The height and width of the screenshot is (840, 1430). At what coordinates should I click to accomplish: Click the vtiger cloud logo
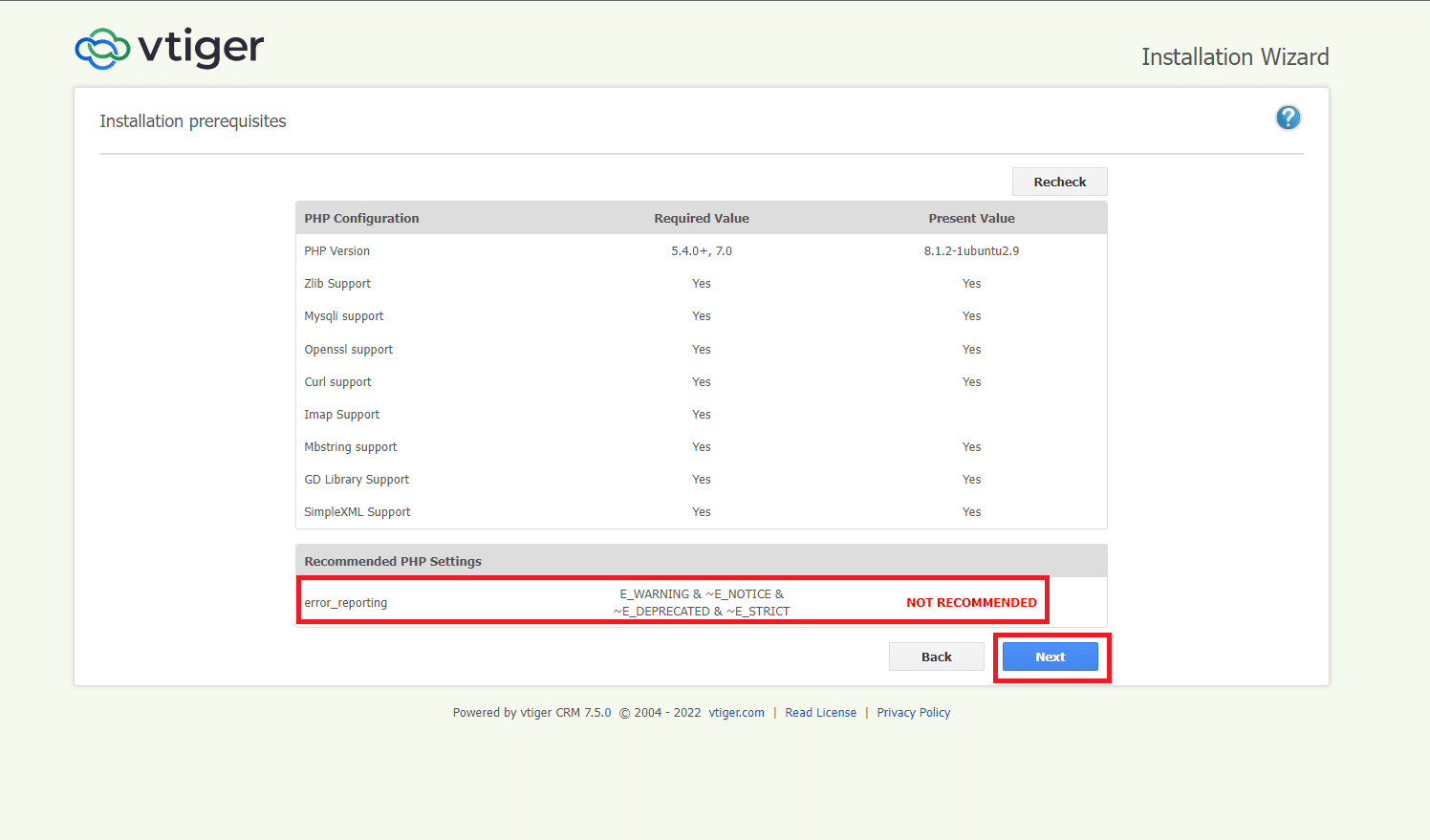[169, 48]
